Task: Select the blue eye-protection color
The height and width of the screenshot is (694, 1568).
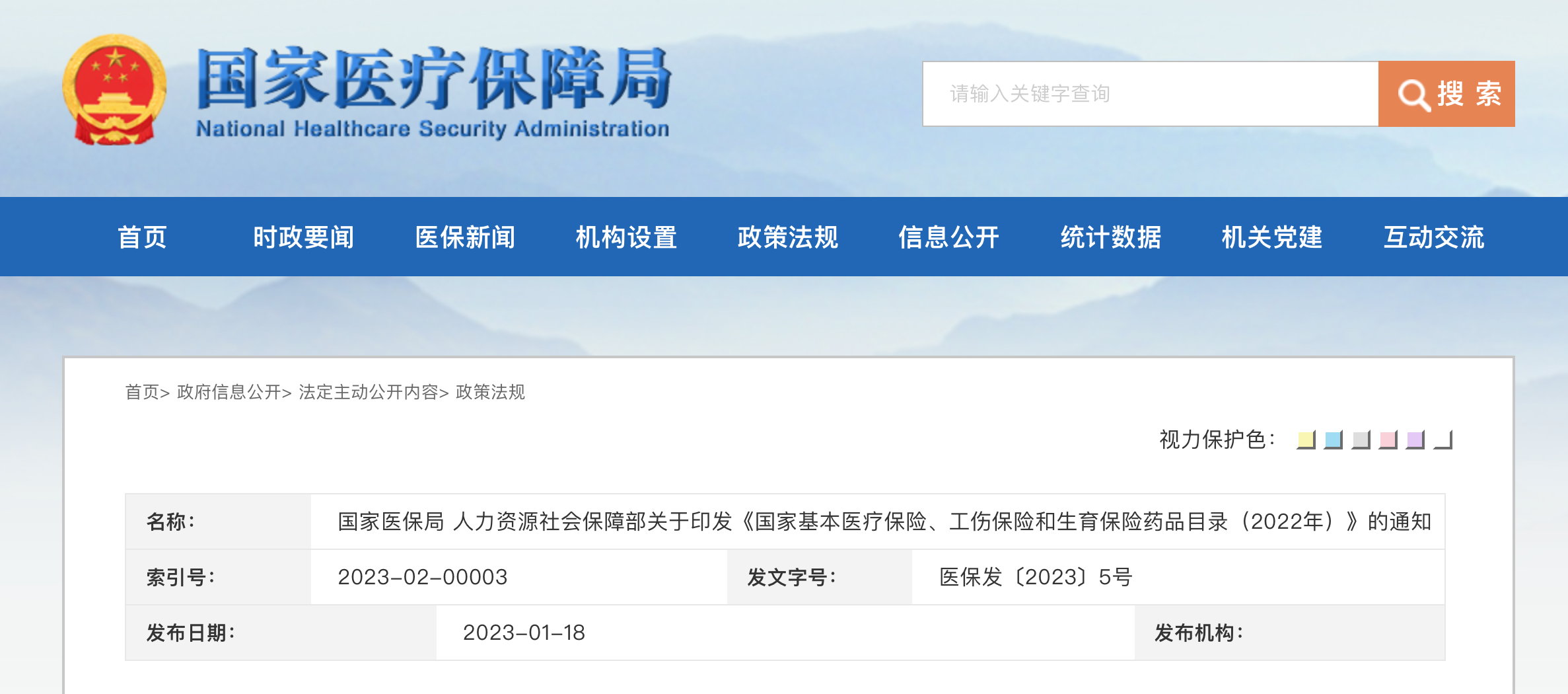Action: coord(1334,440)
